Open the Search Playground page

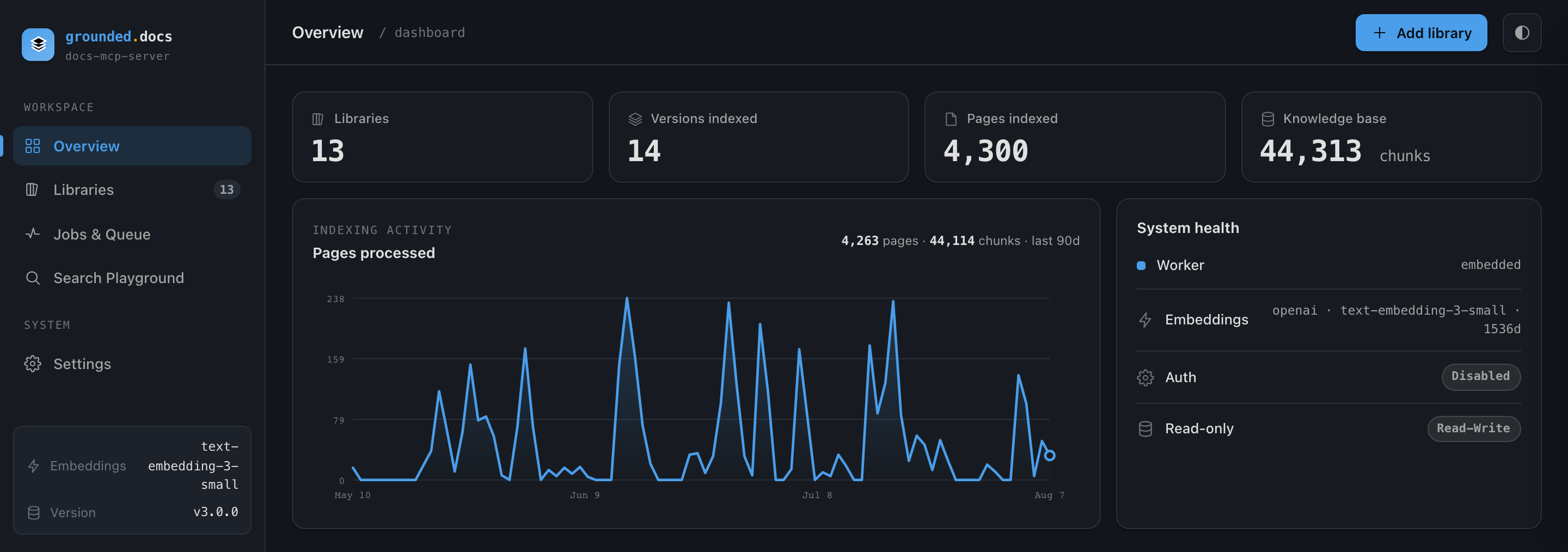pyautogui.click(x=132, y=278)
